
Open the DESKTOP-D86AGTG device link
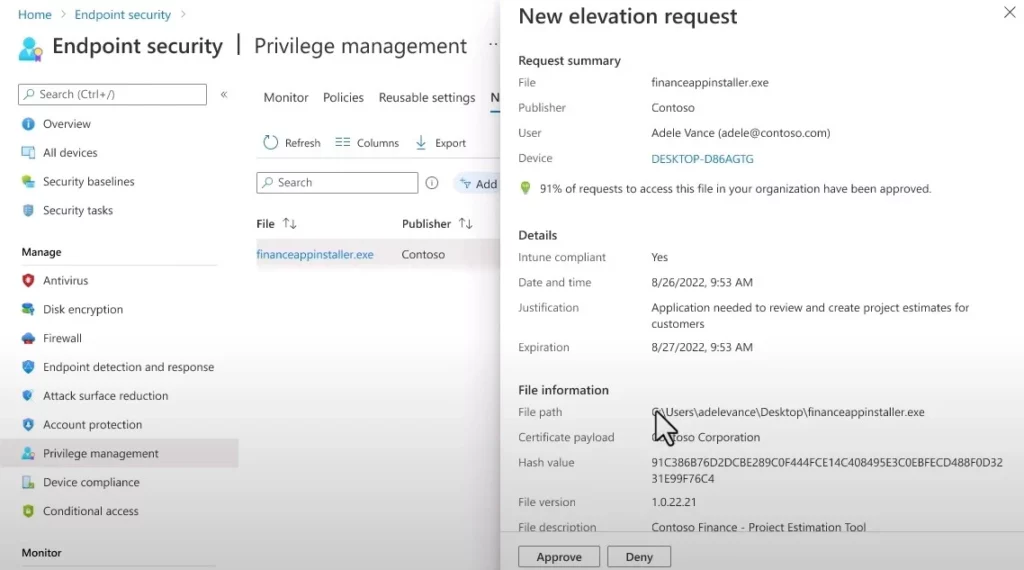click(702, 159)
